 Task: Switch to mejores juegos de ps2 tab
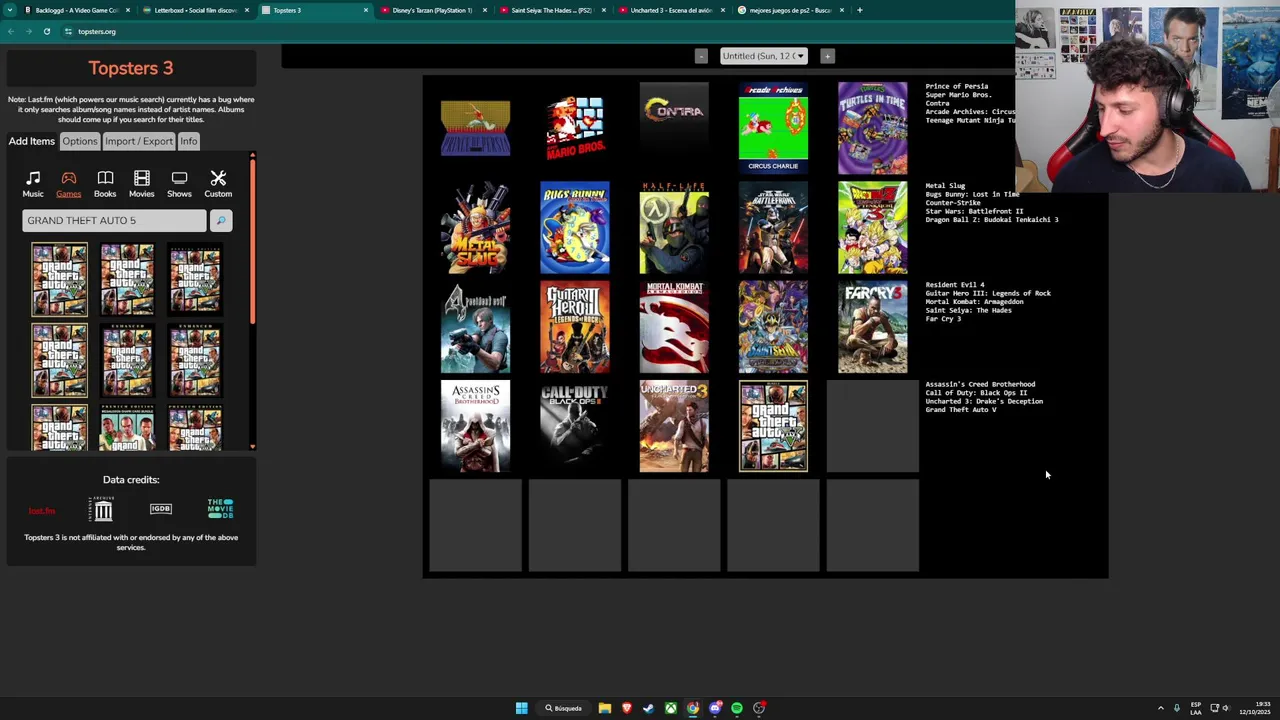point(789,10)
